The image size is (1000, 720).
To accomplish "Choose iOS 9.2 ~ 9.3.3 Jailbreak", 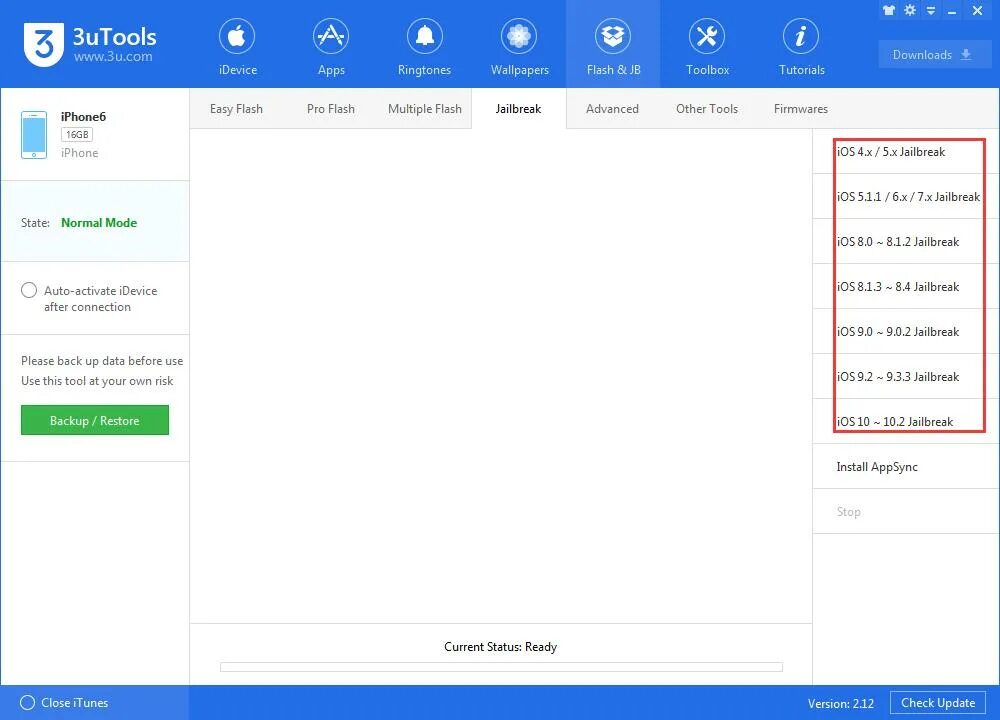I will [x=906, y=376].
